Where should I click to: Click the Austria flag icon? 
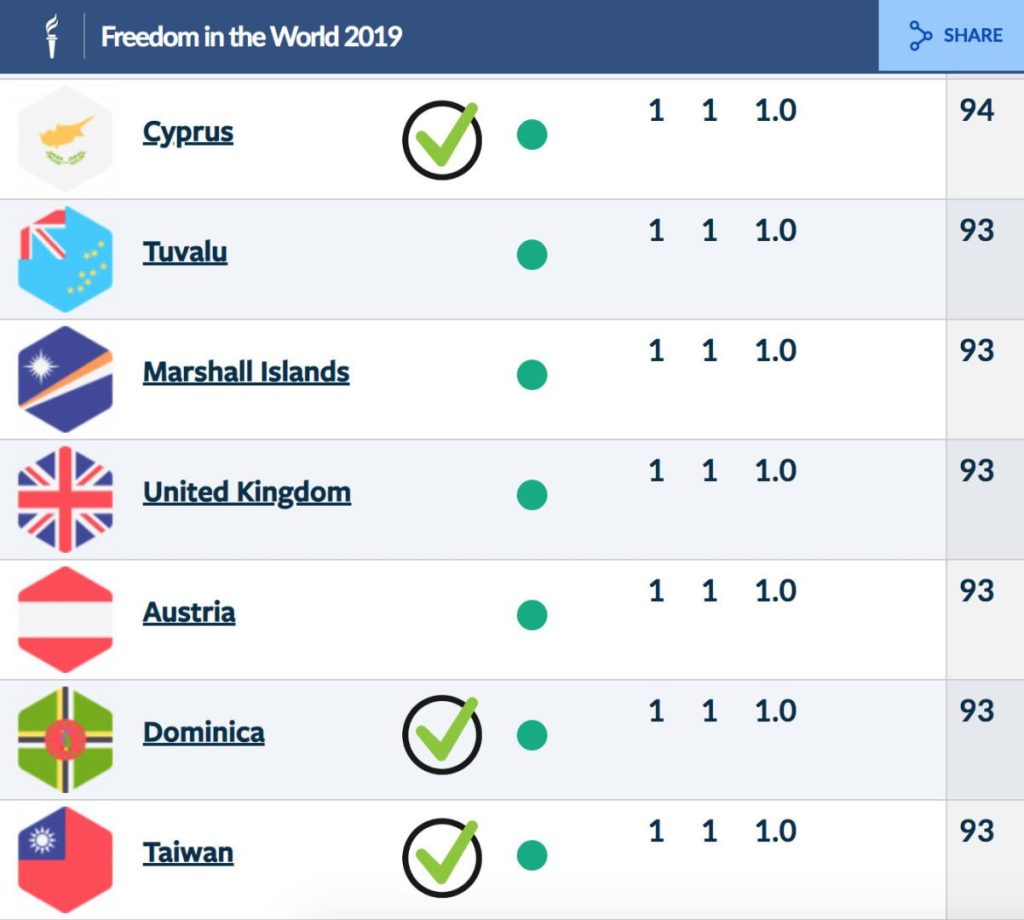pos(65,620)
